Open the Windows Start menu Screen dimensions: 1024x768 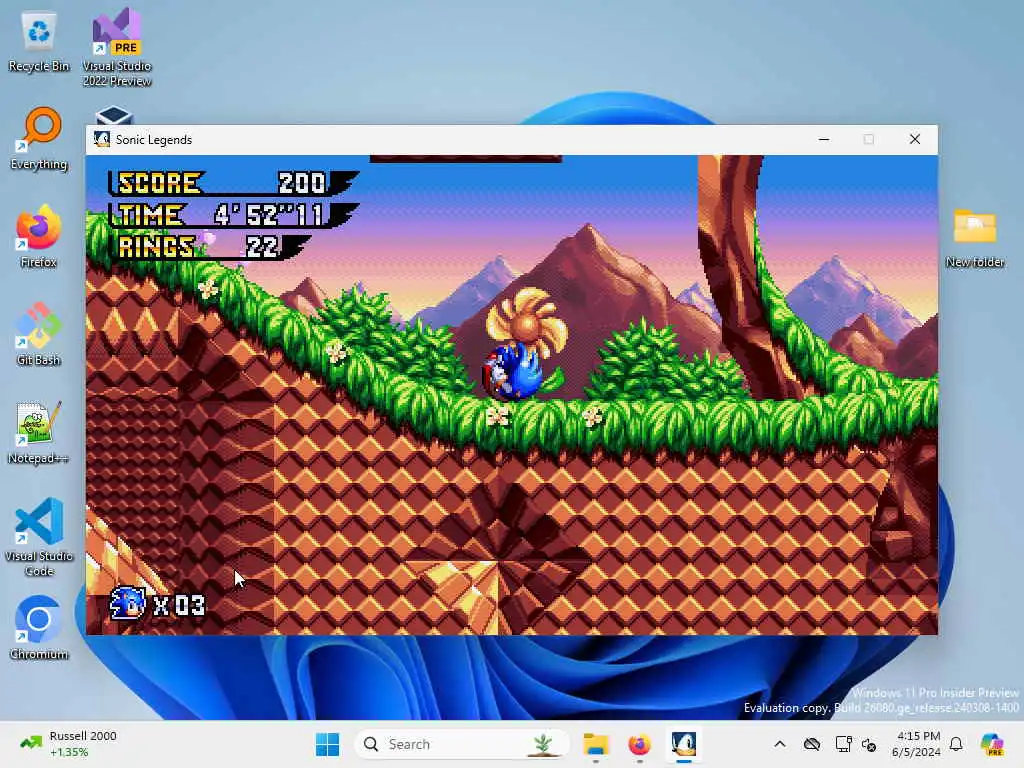(x=327, y=744)
